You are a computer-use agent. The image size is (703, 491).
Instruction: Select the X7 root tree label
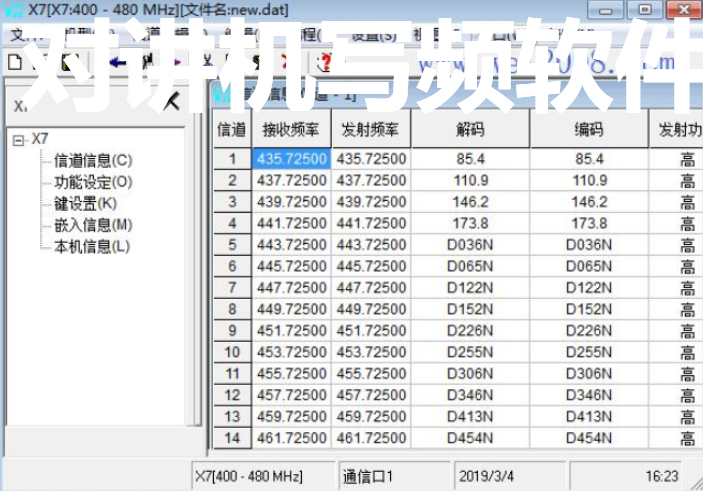pos(39,139)
